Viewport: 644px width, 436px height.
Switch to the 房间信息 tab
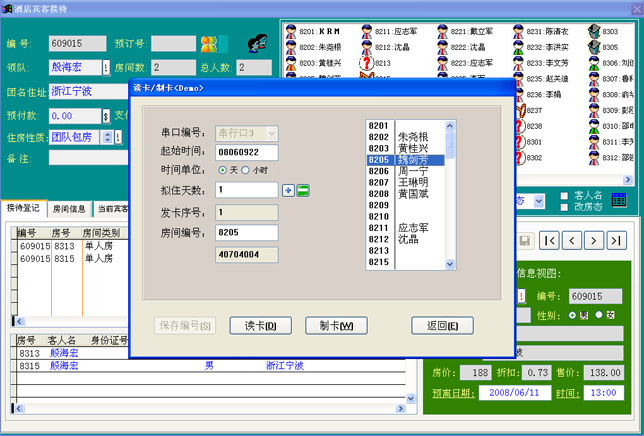click(x=68, y=209)
